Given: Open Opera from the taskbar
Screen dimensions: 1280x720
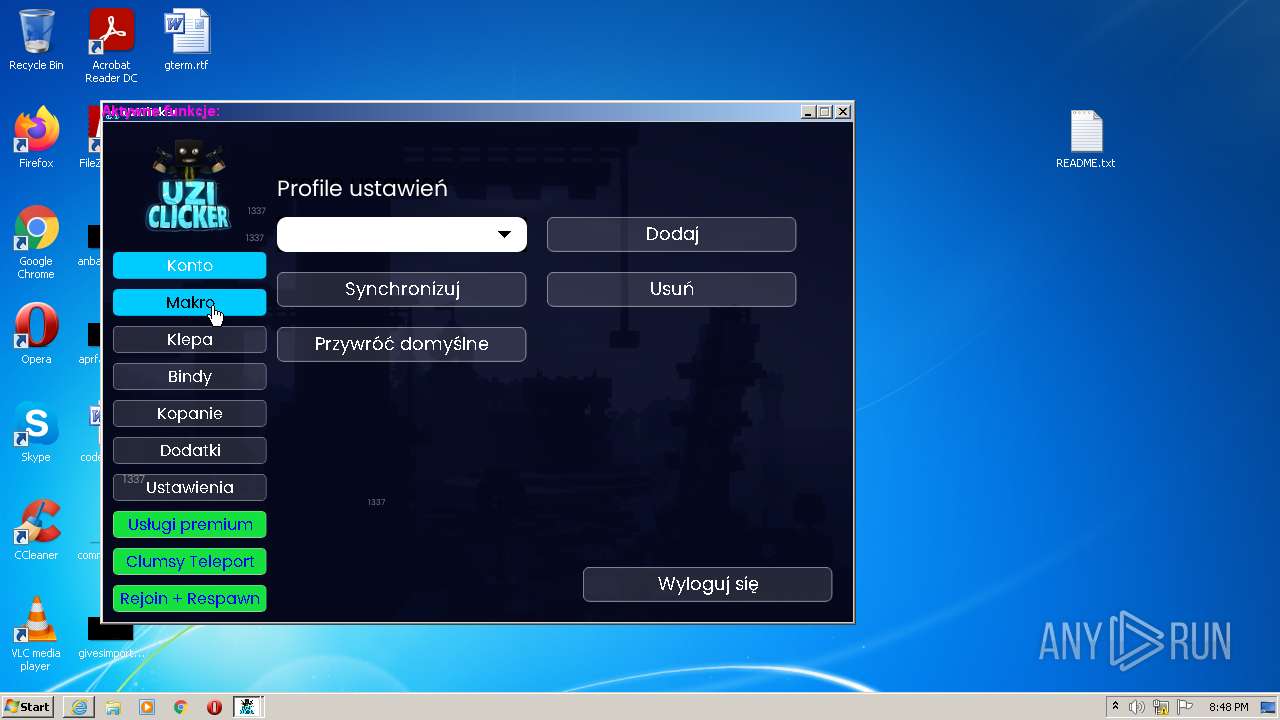Looking at the screenshot, I should point(214,707).
